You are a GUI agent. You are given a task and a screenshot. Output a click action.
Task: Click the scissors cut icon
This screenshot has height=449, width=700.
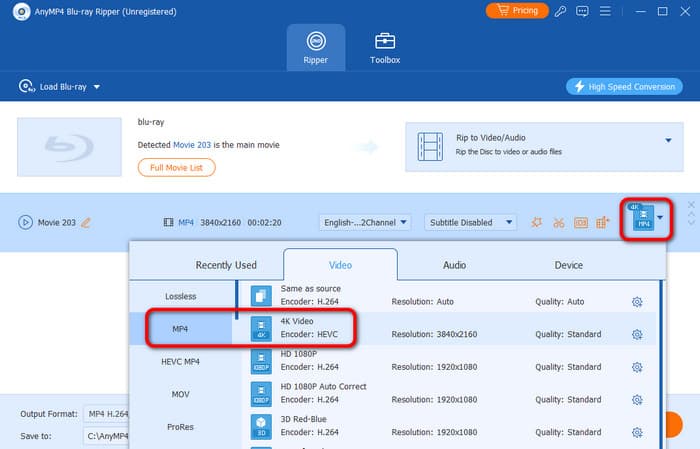558,223
